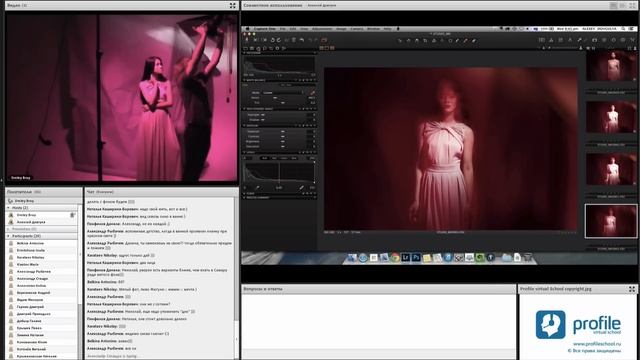
Task: Open the Capture One application menu
Action: tap(264, 29)
